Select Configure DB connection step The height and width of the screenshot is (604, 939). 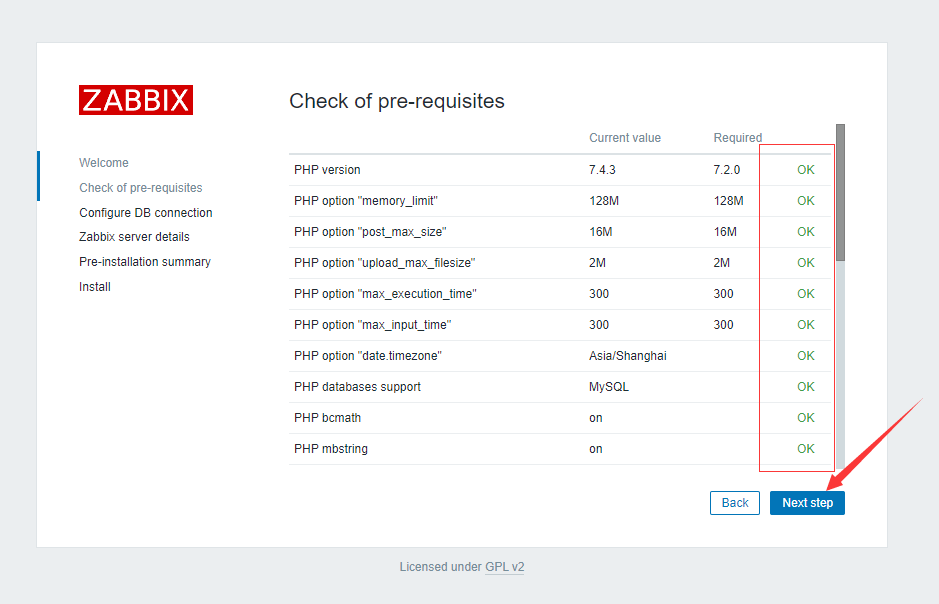(146, 213)
